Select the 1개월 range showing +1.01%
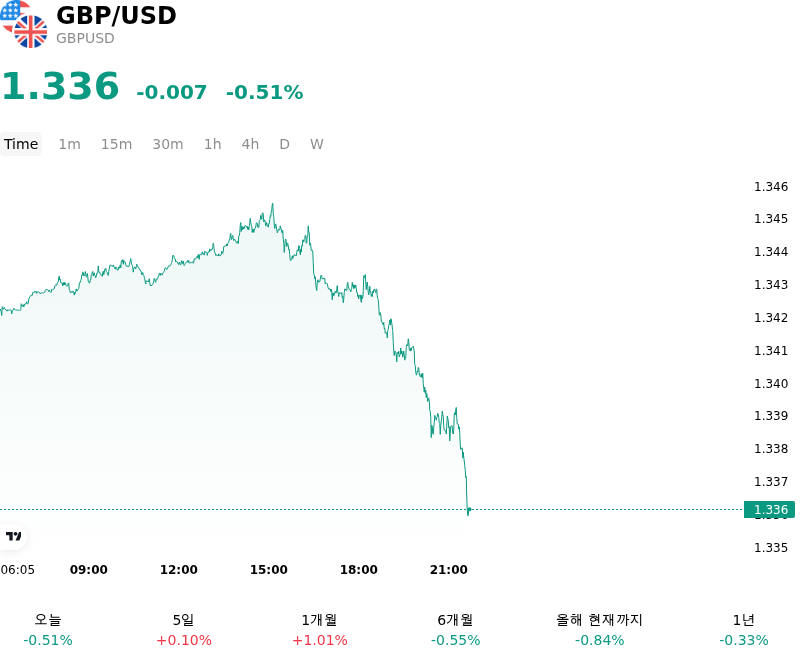 pyautogui.click(x=319, y=630)
